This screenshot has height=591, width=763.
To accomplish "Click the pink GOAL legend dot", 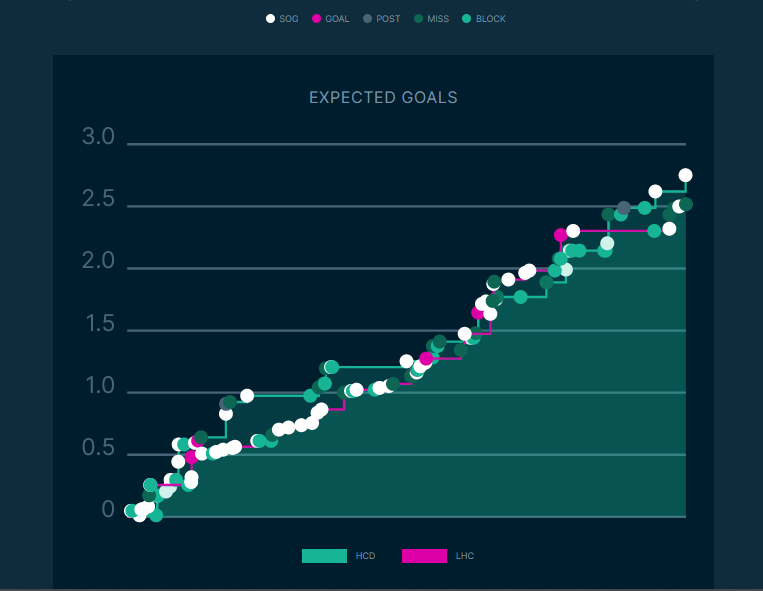I will pos(317,19).
